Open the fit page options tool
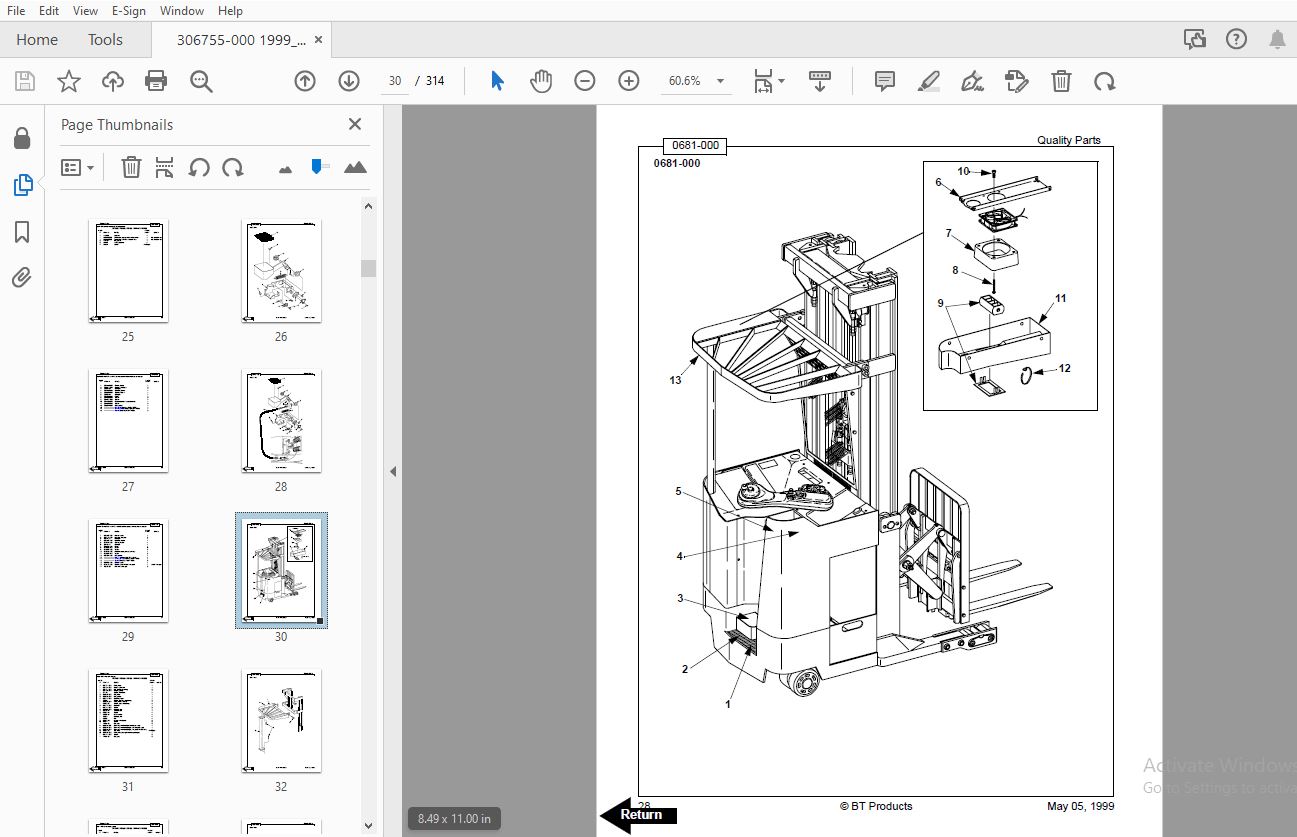The height and width of the screenshot is (837, 1297). (769, 81)
